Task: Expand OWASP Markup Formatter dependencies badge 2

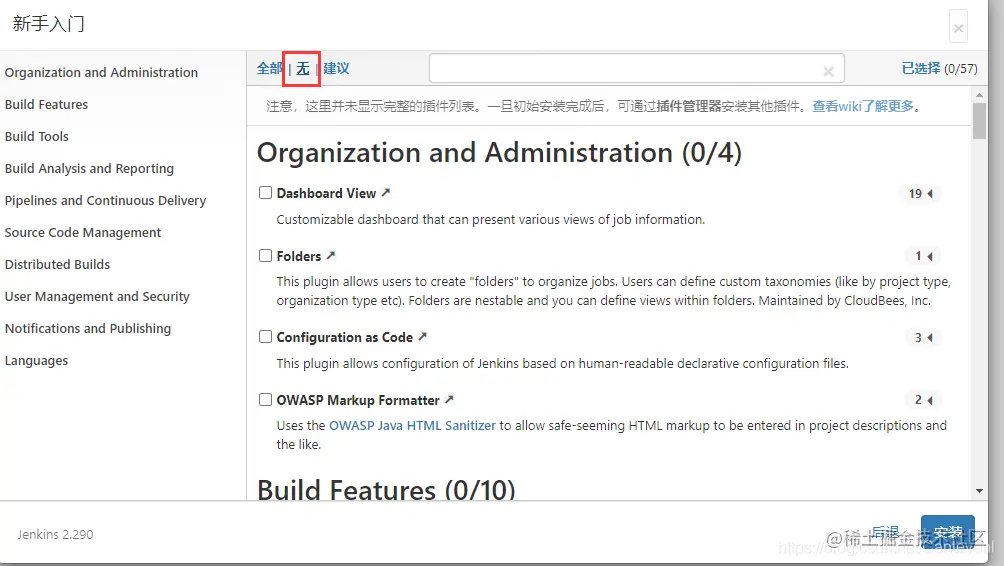Action: (923, 400)
